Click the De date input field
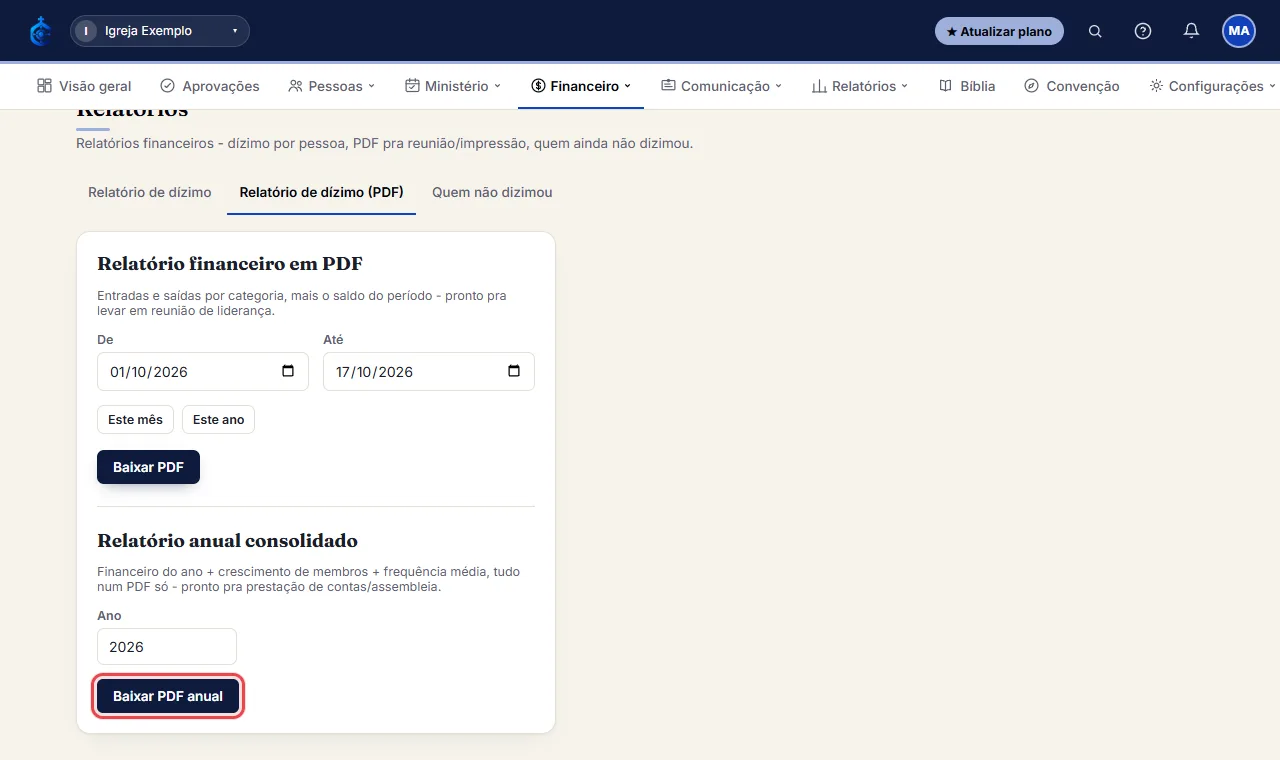The image size is (1280, 760). [x=203, y=371]
